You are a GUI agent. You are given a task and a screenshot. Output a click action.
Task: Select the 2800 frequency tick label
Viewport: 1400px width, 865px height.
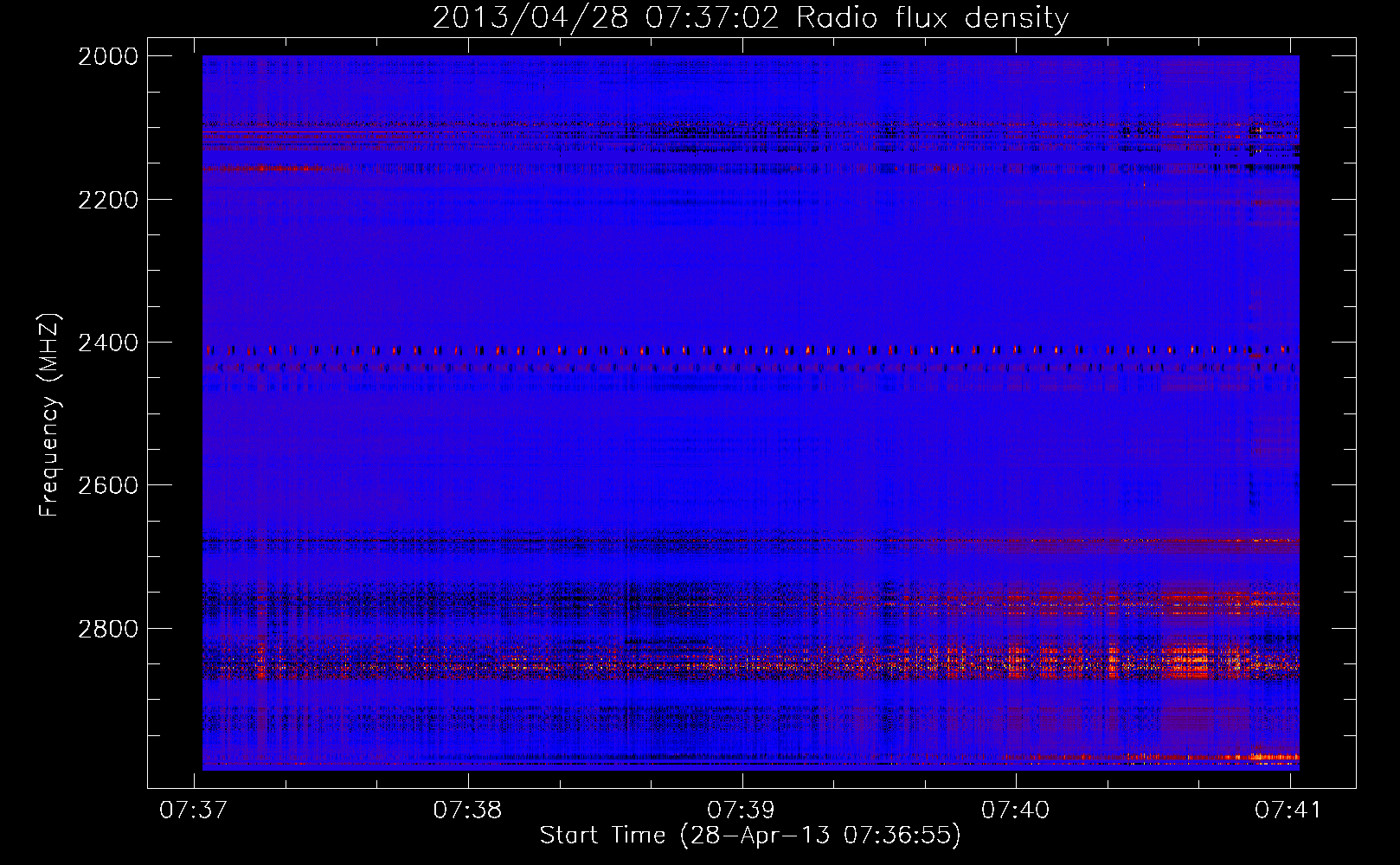tap(108, 629)
